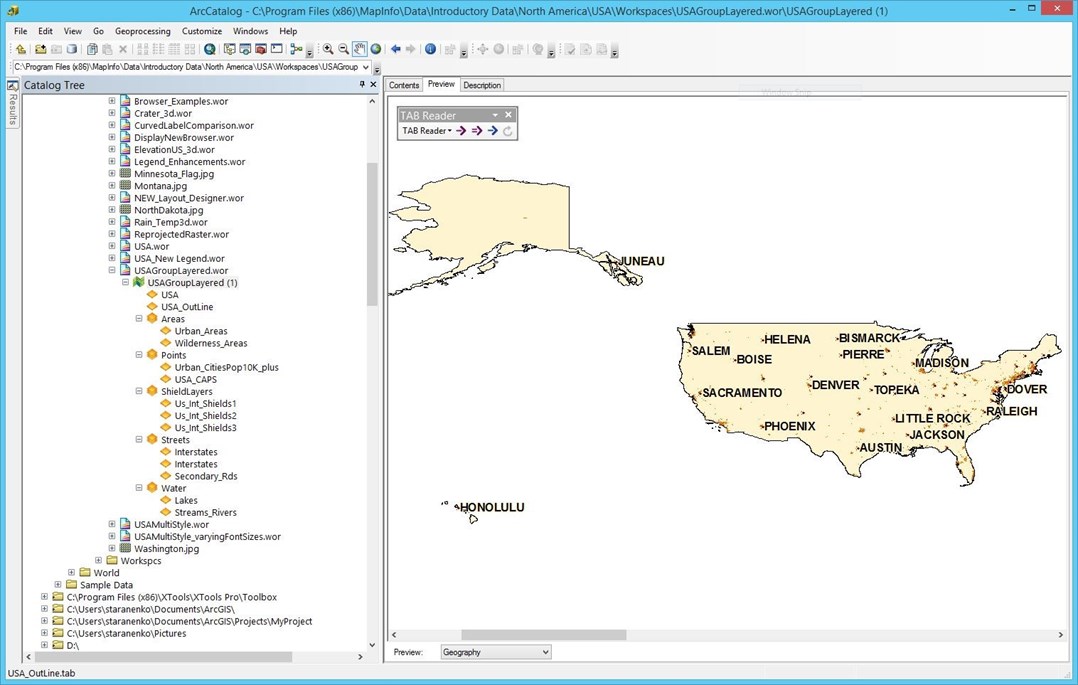Select the USA_OutLine layer
This screenshot has width=1078, height=685.
pyautogui.click(x=187, y=307)
